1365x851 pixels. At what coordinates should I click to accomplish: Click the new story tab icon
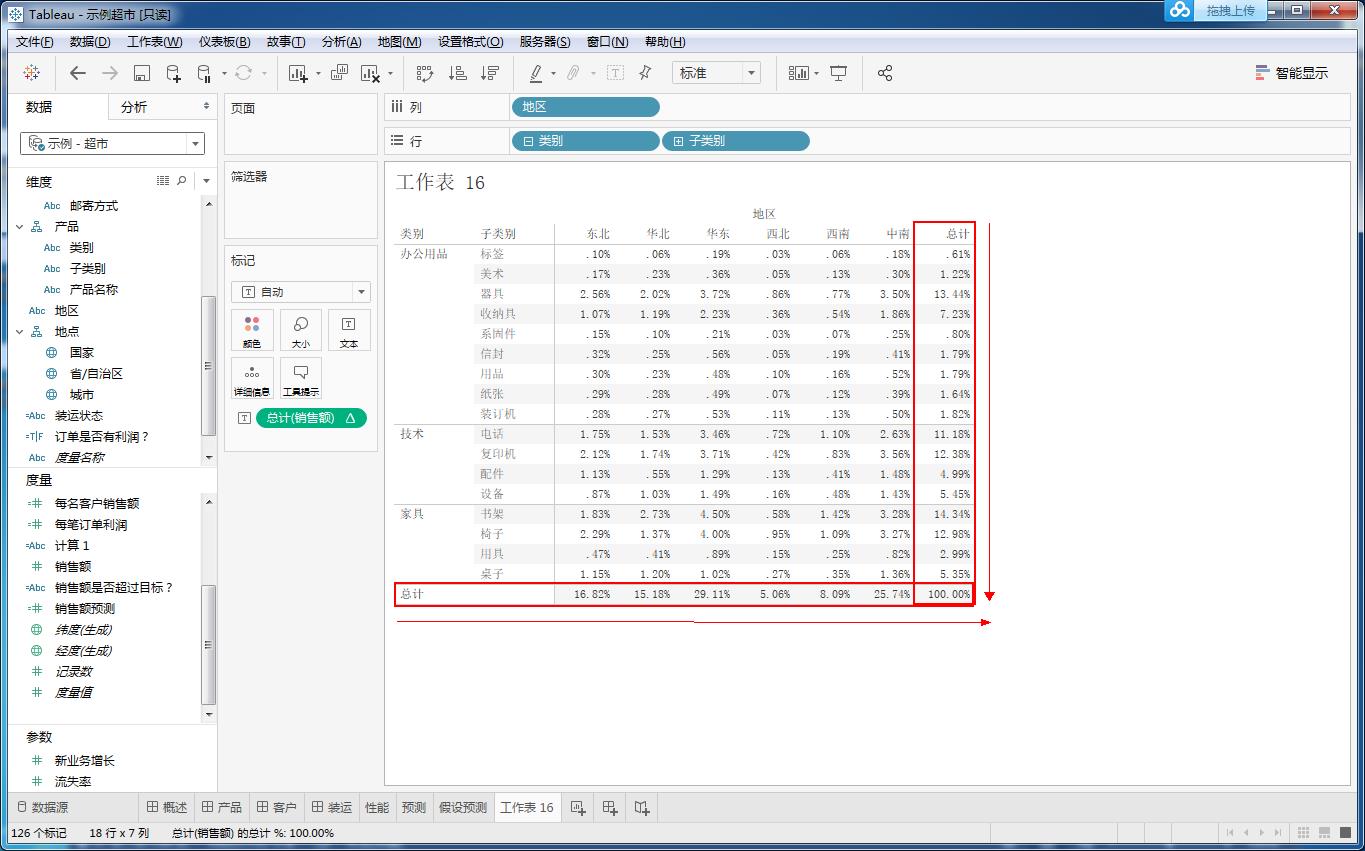[x=642, y=807]
